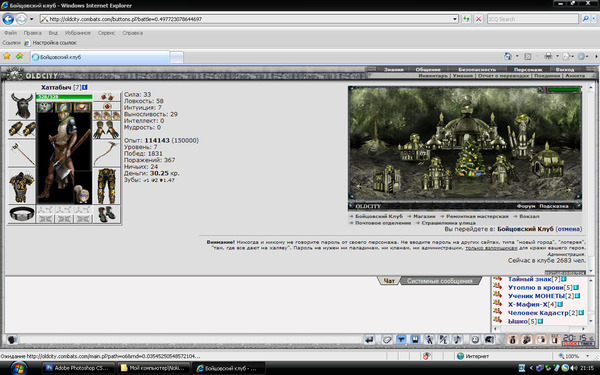This screenshot has height=375, width=600.
Task: Click the отмена cancel link
Action: 569,229
